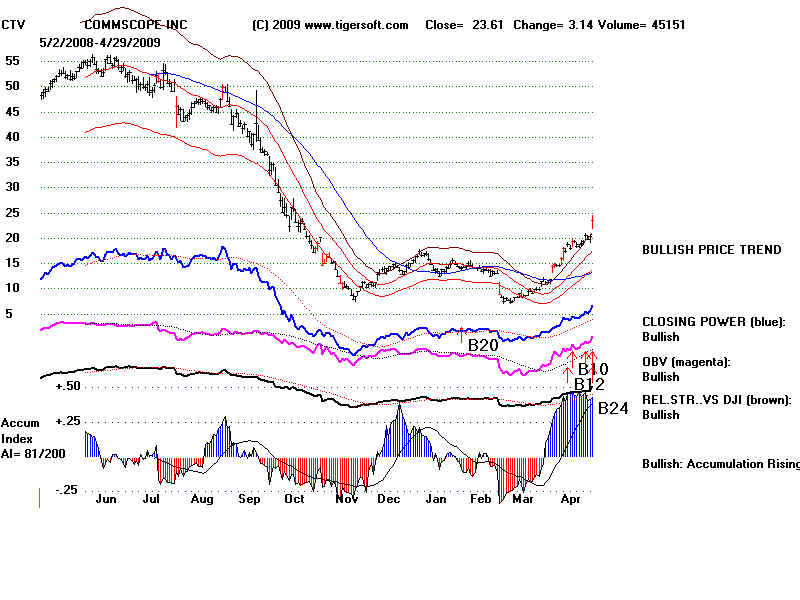Click the 55 price axis label
Viewport: 800px width, 600px height.
click(x=12, y=61)
